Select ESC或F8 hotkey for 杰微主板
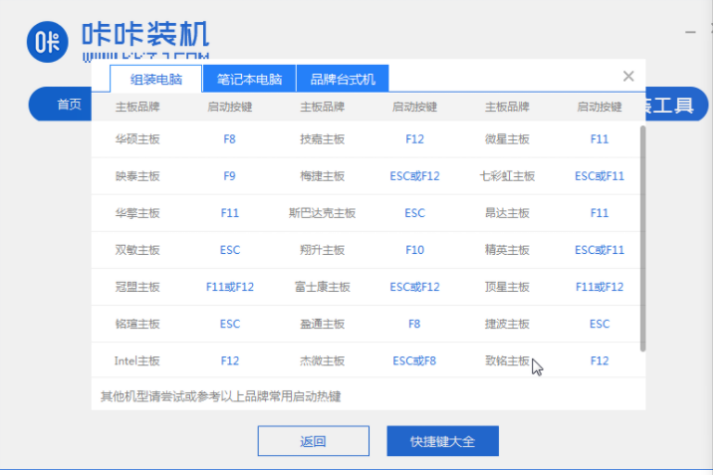The height and width of the screenshot is (475, 713). (415, 360)
